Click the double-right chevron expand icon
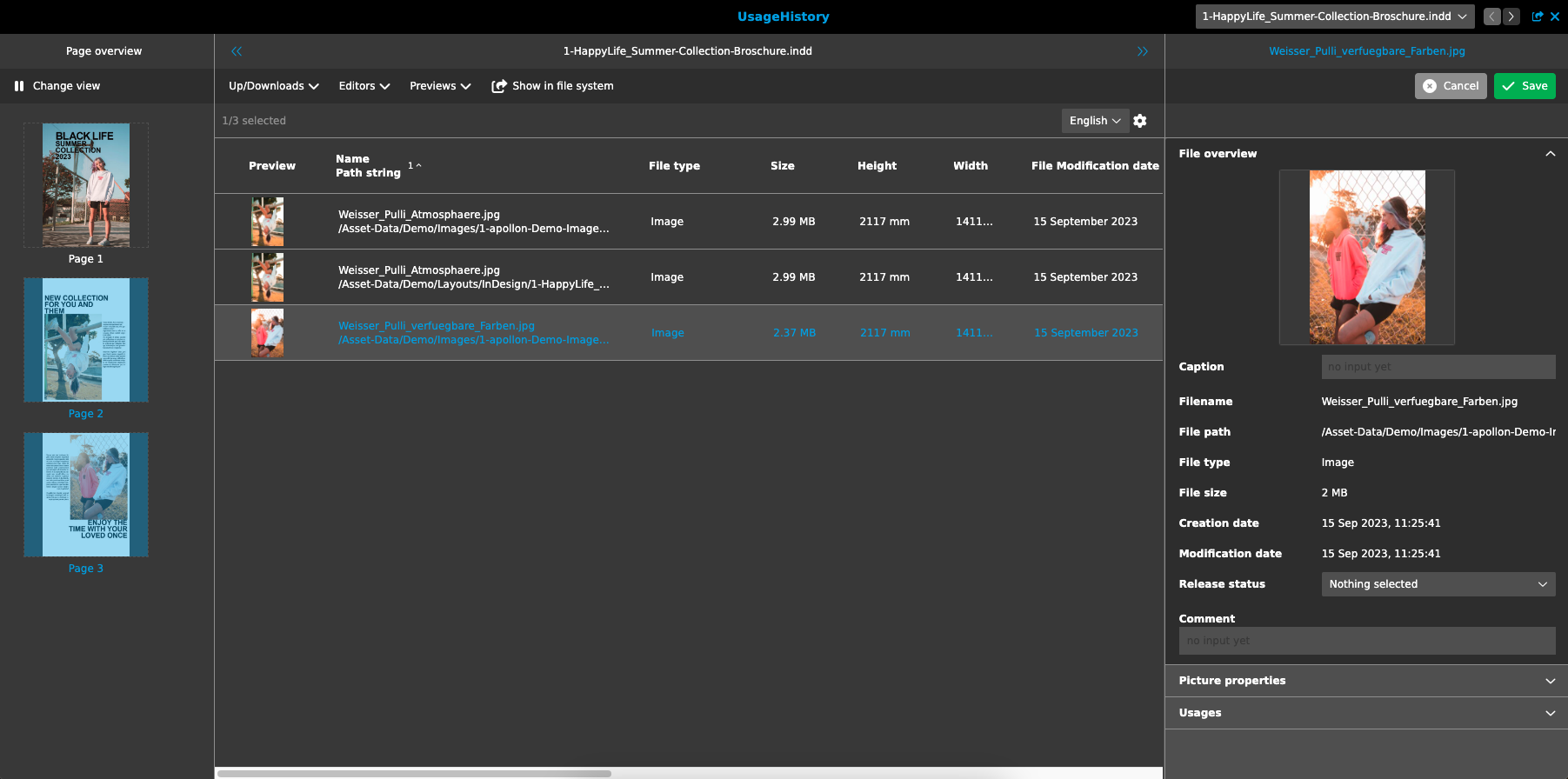 [x=1142, y=51]
